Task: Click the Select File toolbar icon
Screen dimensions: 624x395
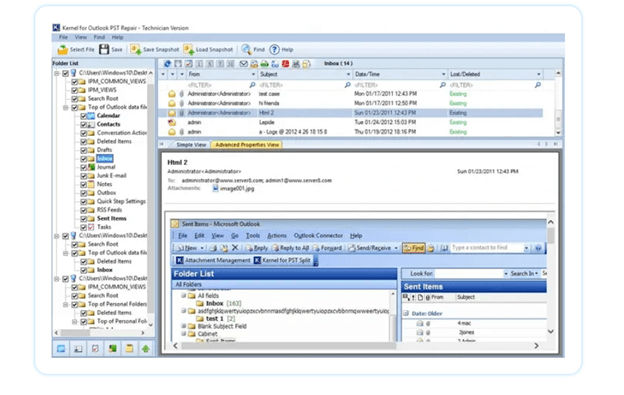Action: [x=62, y=50]
